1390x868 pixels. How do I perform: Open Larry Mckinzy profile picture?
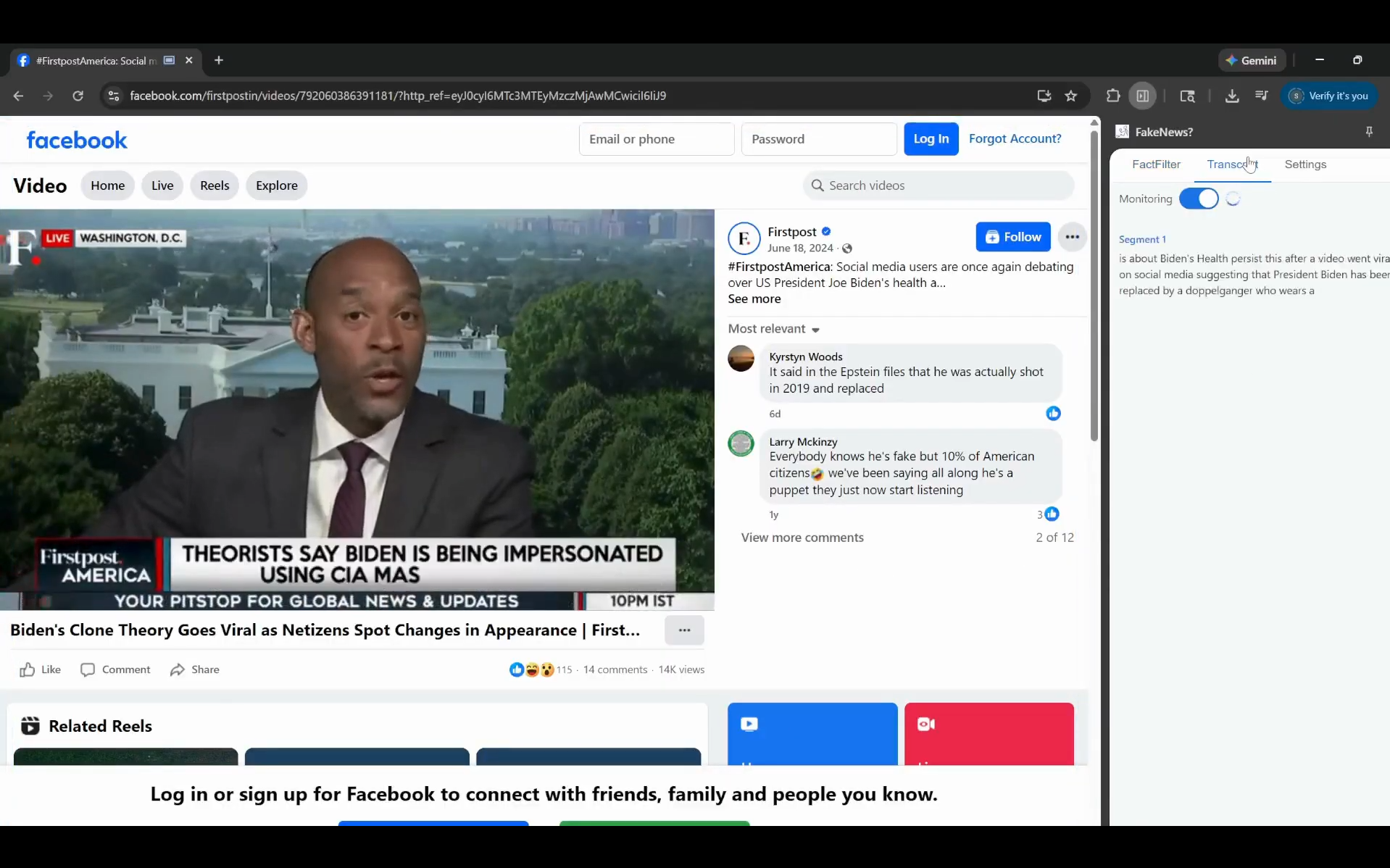pos(741,443)
